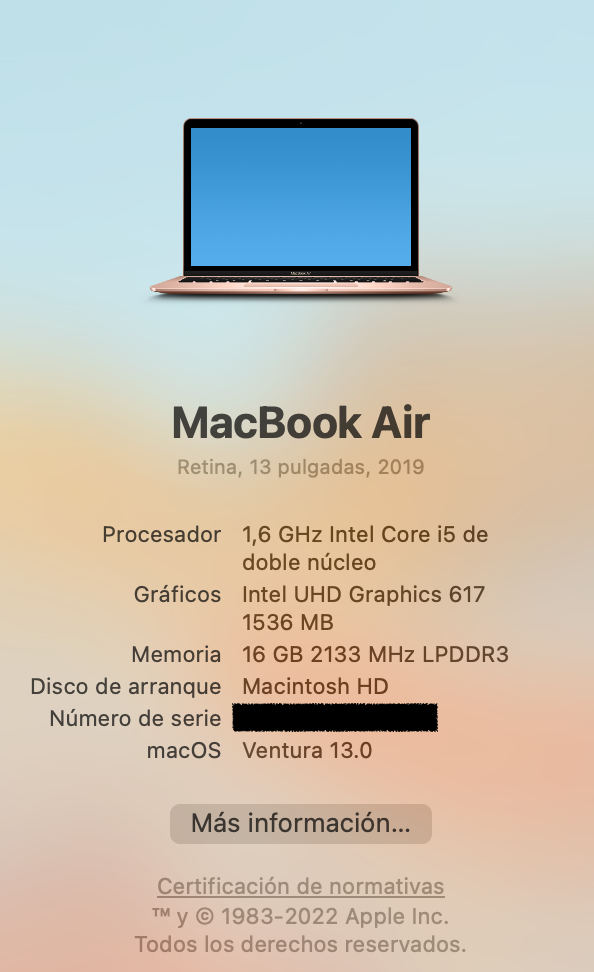This screenshot has width=594, height=972.
Task: Click the Procesador label
Action: [161, 534]
